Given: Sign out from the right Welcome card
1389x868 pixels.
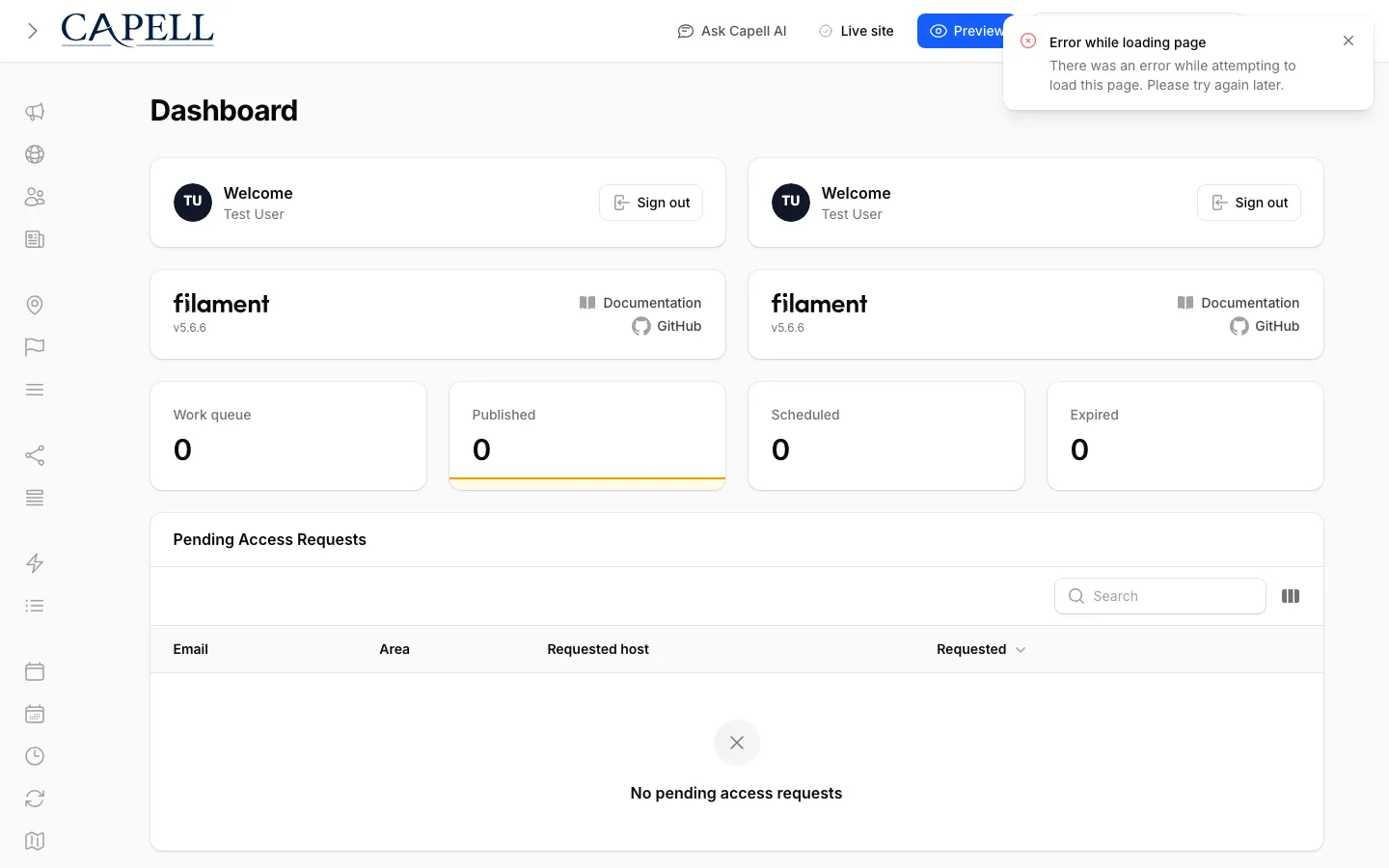Looking at the screenshot, I should point(1249,203).
